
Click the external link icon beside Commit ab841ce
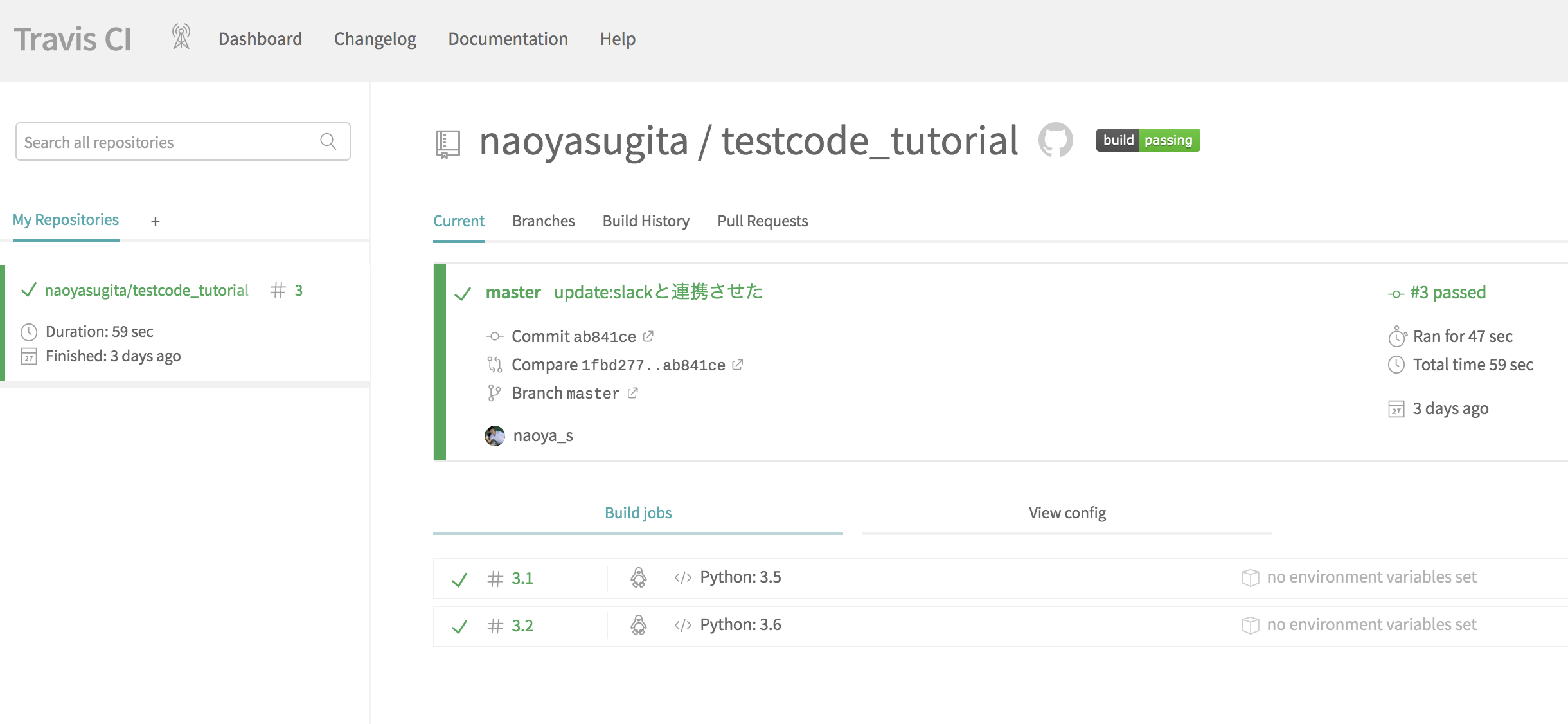tap(648, 336)
